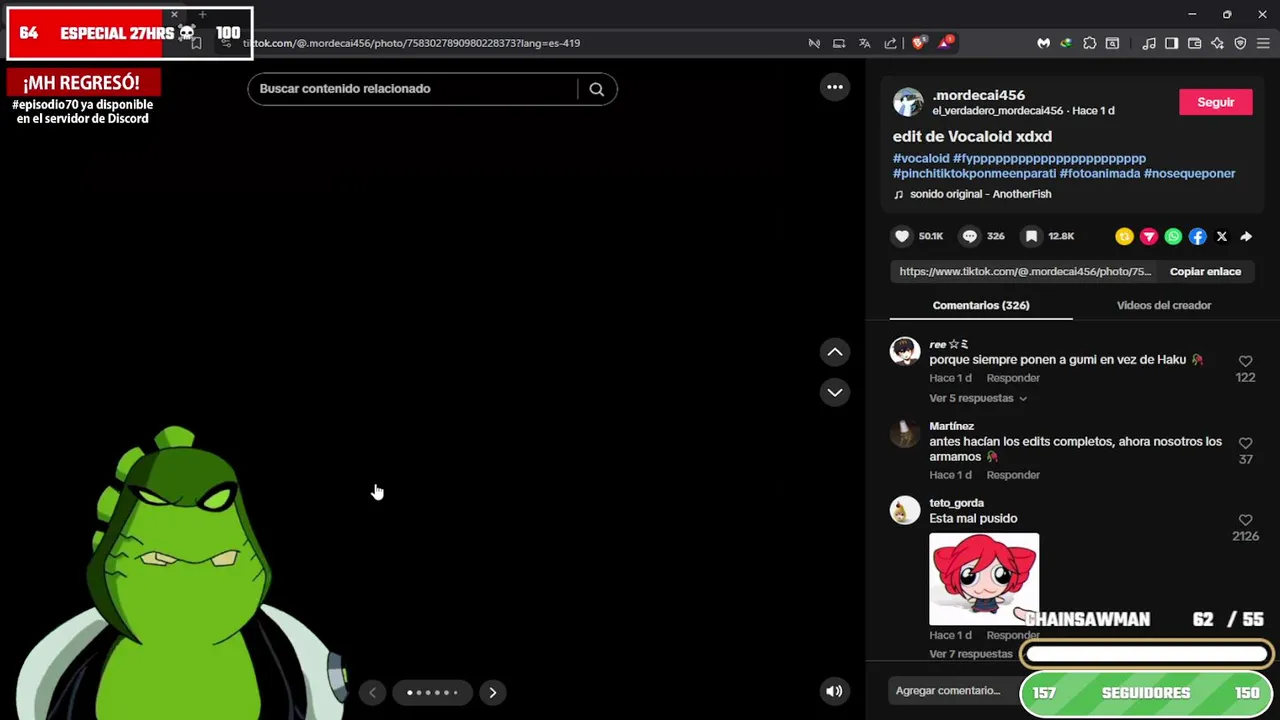Share the post to Facebook

(1197, 237)
